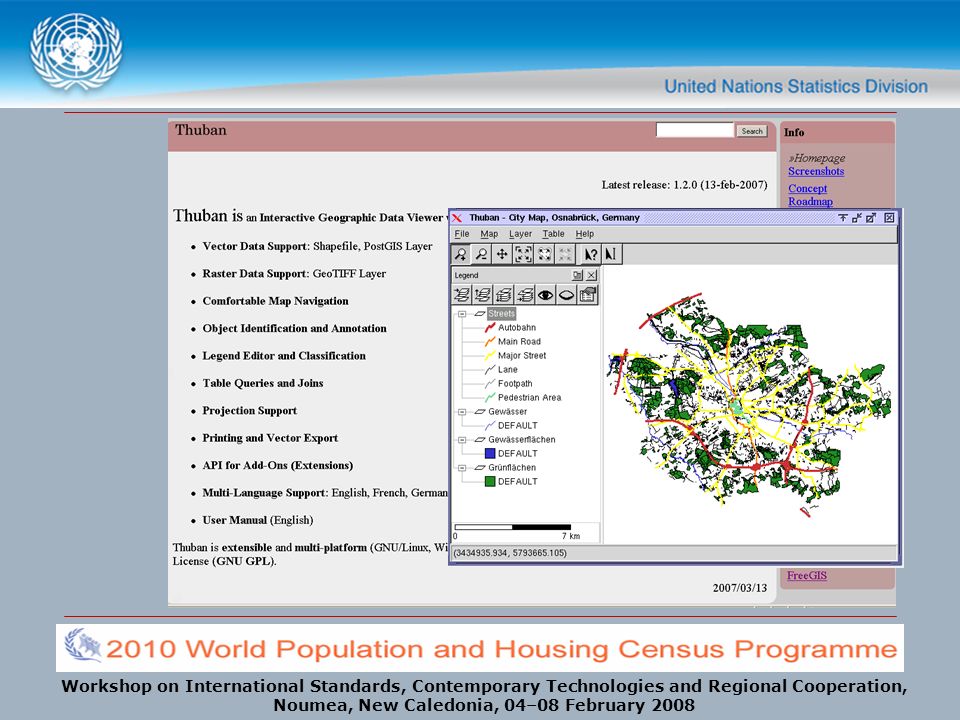
Task: Click the Full Layer Extent icon
Action: click(544, 254)
